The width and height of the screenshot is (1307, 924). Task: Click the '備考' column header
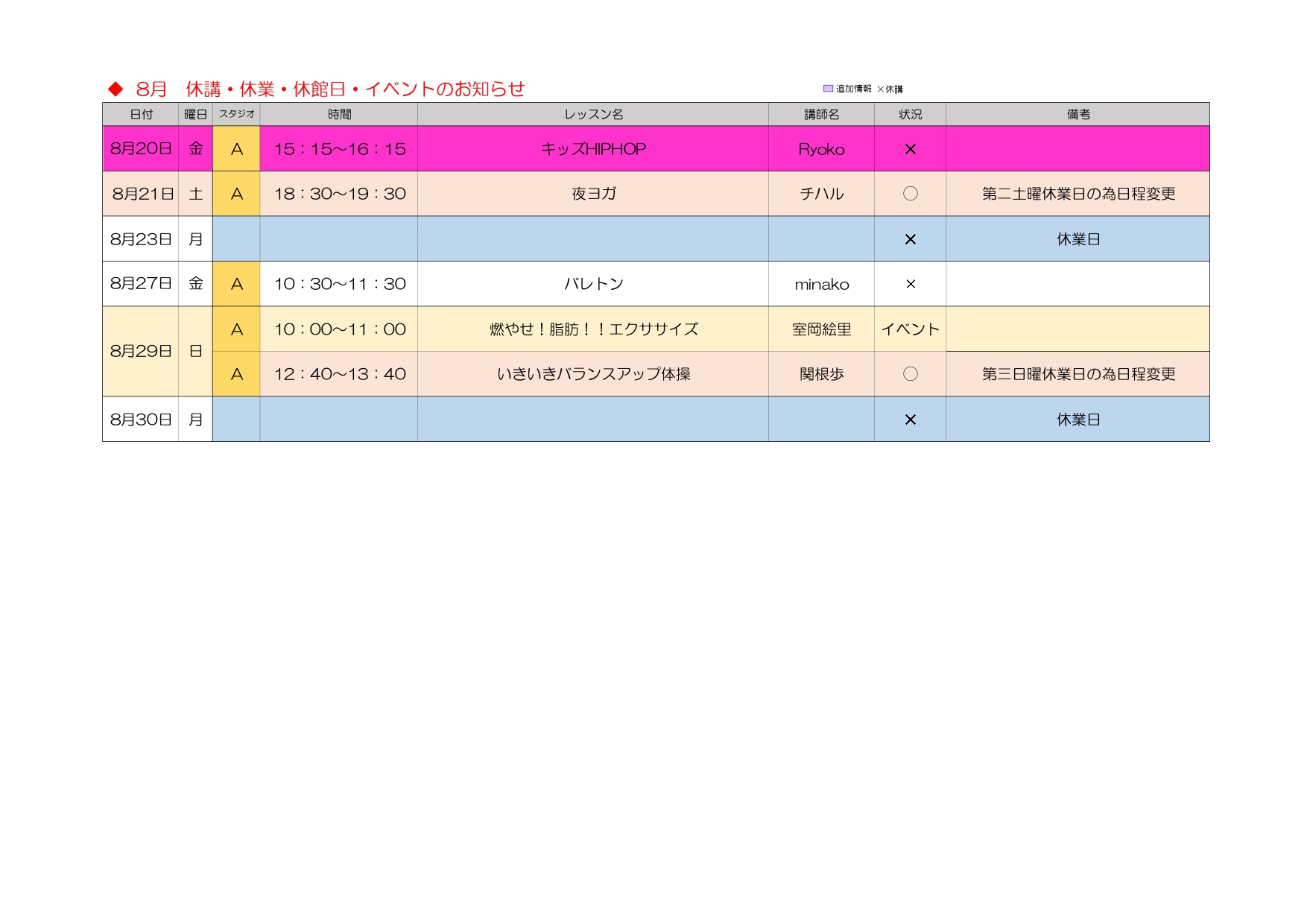click(x=1078, y=114)
